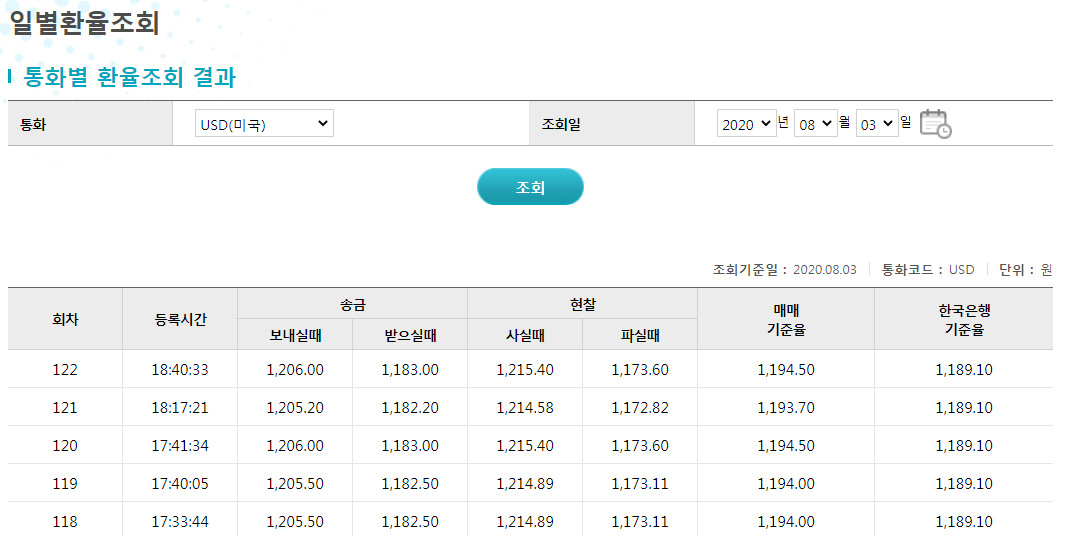Click the 매매 기준율 column header

coord(786,319)
